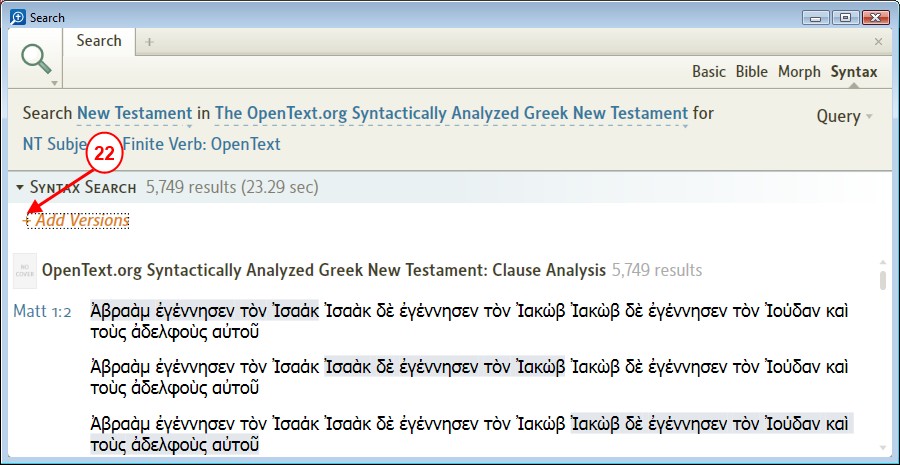
Task: Switch to Basic search type
Action: pos(709,72)
